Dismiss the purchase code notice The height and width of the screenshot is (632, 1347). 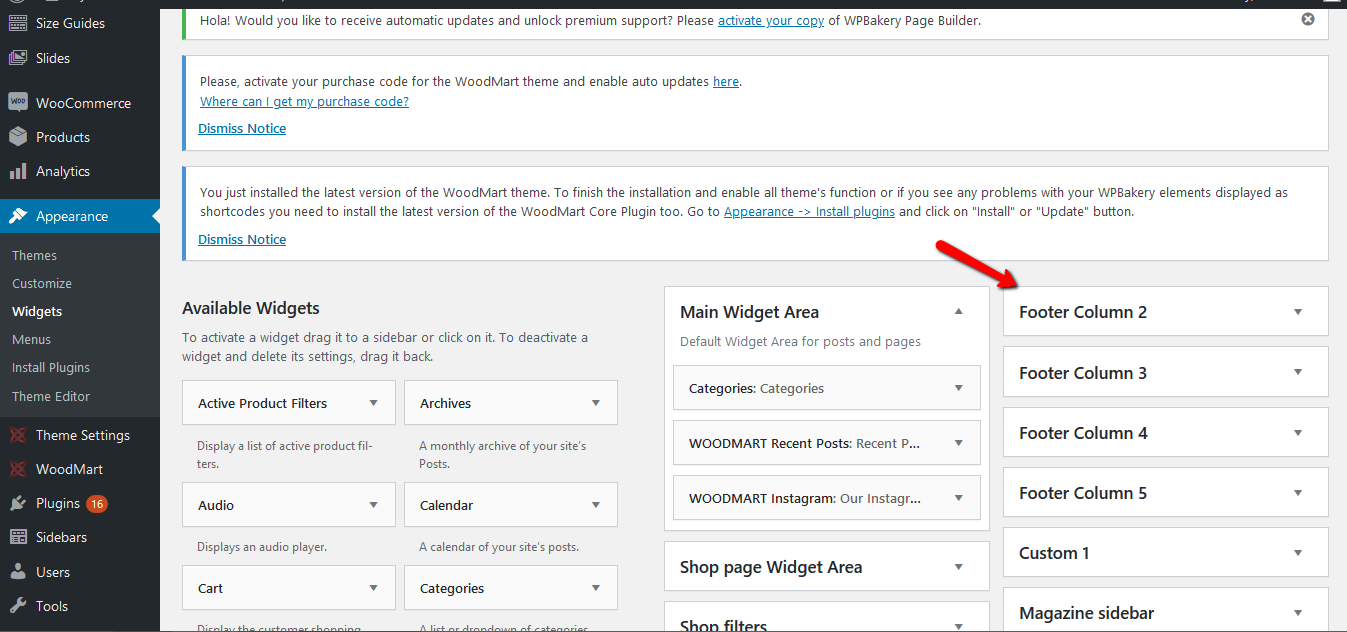click(242, 128)
